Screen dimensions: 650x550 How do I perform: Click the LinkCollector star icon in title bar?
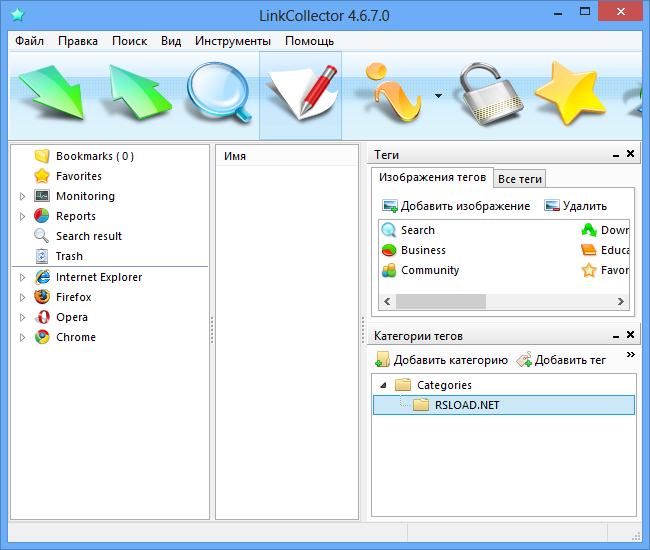coord(18,15)
